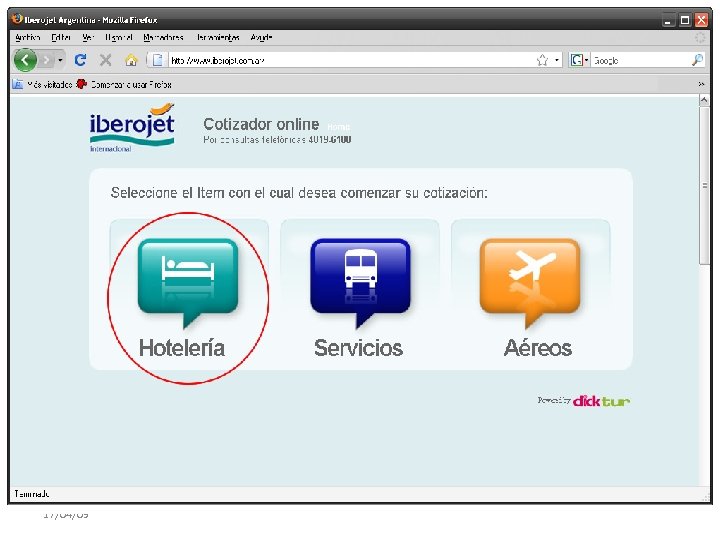
Task: Open Más visitados bookmarks folder
Action: coord(42,84)
